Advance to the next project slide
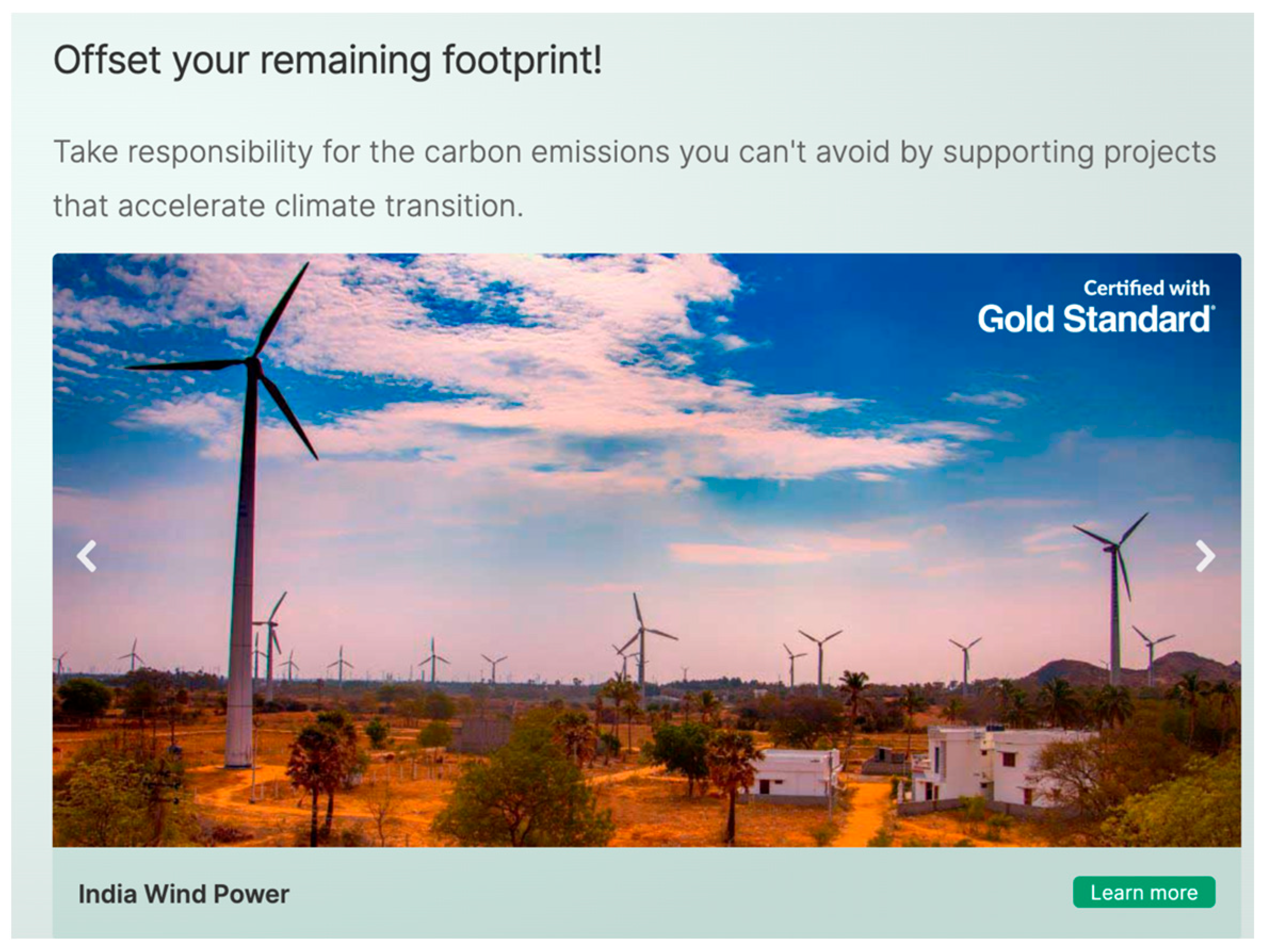The image size is (1264, 952). pyautogui.click(x=1204, y=556)
